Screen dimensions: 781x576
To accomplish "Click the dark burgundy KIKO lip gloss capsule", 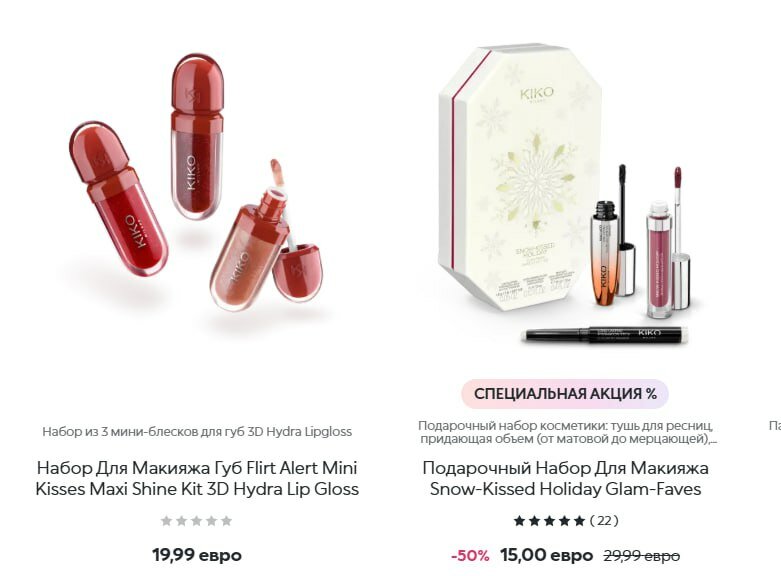I will coord(198,136).
